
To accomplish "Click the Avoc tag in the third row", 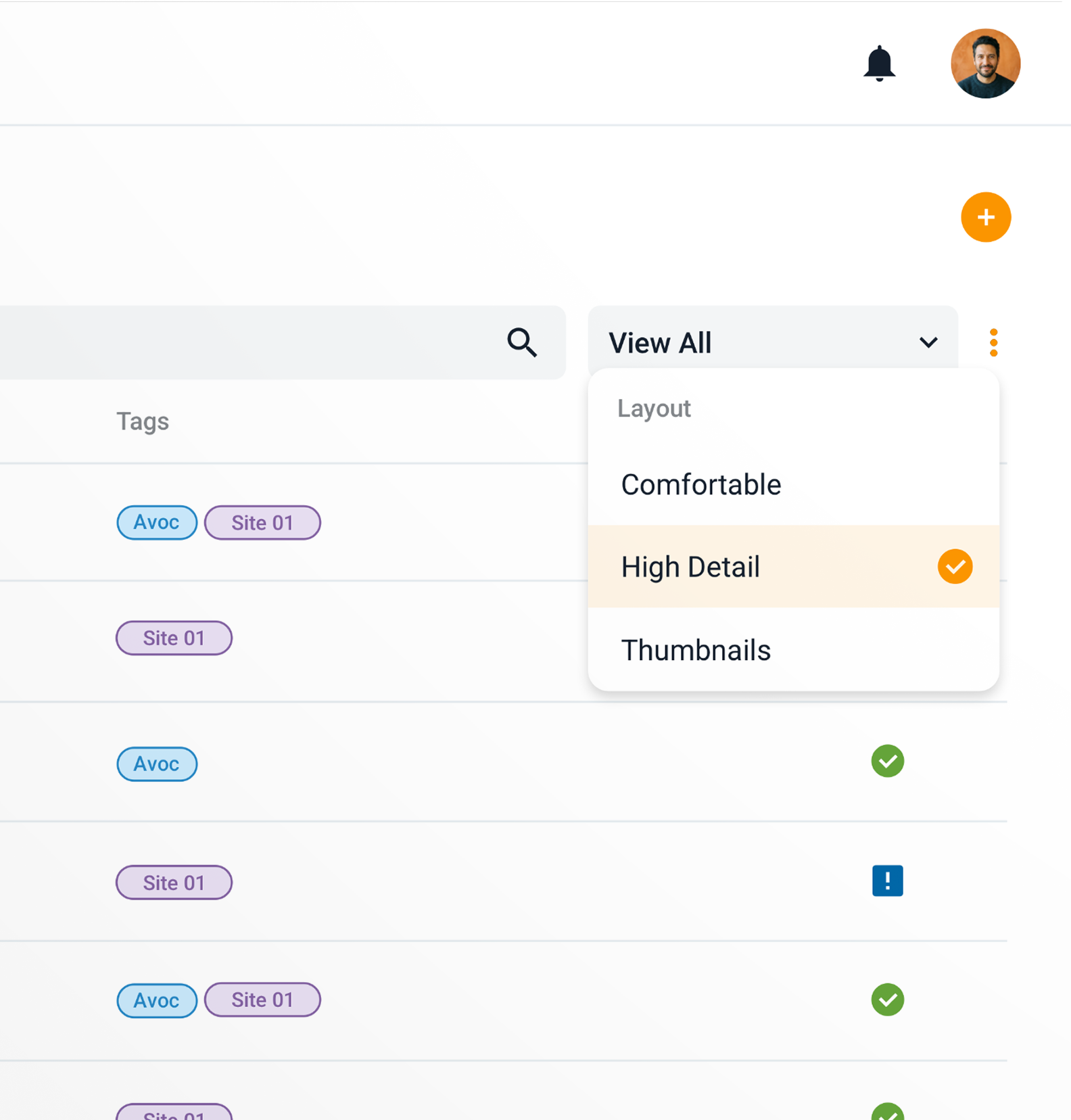I will [157, 764].
